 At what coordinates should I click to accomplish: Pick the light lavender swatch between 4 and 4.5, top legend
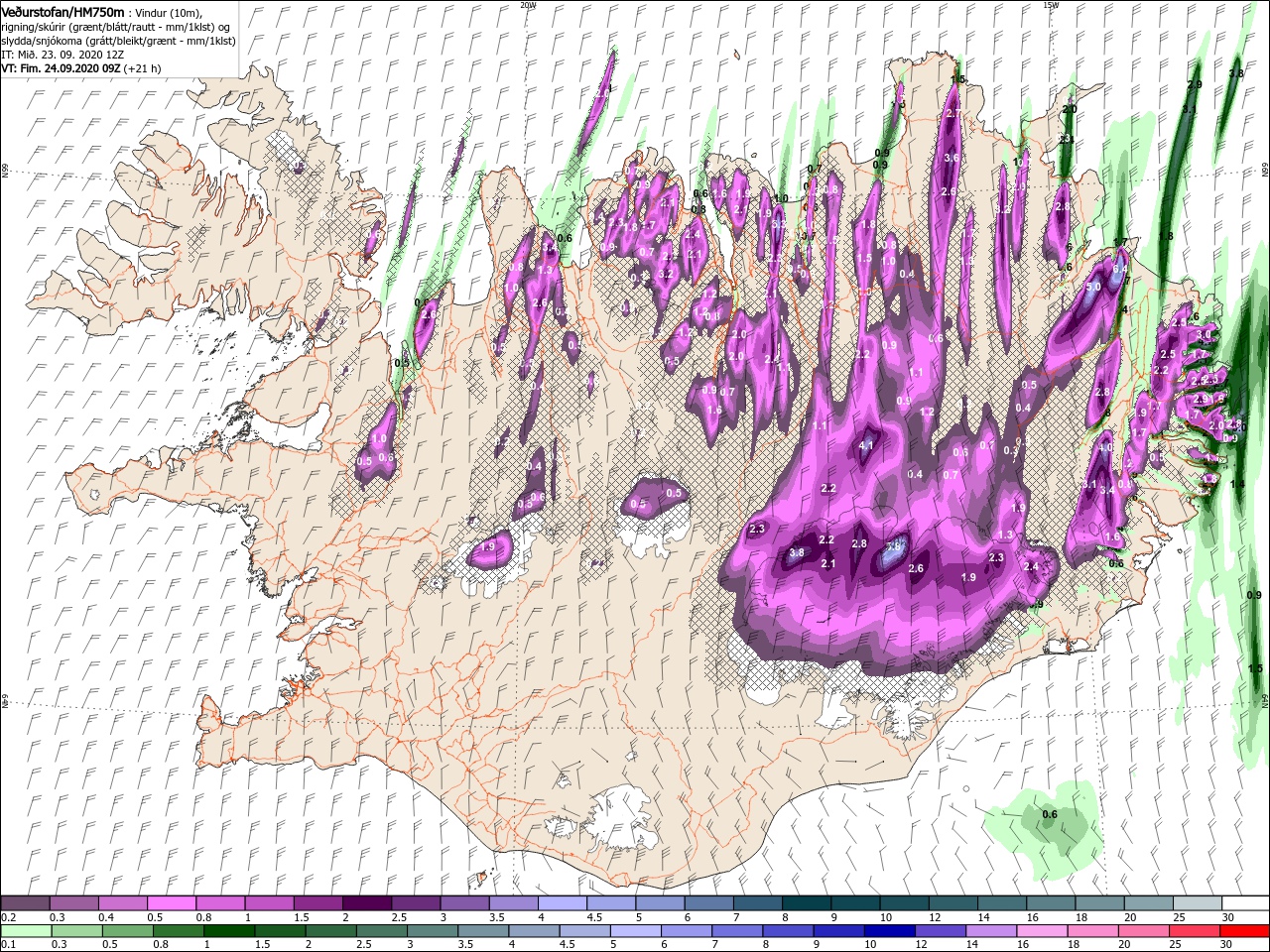pyautogui.click(x=565, y=903)
